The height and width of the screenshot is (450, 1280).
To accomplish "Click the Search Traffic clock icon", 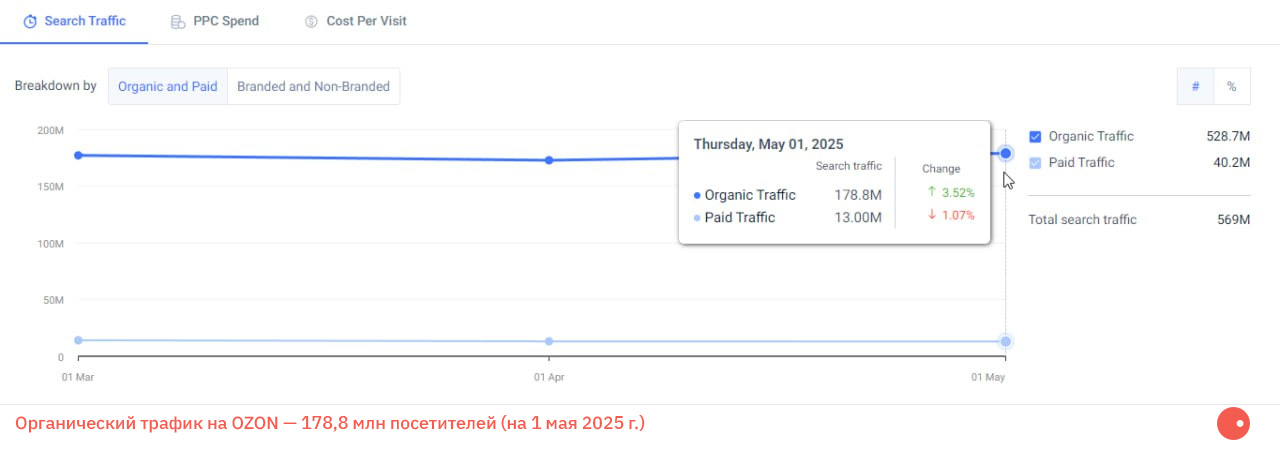I will click(30, 22).
